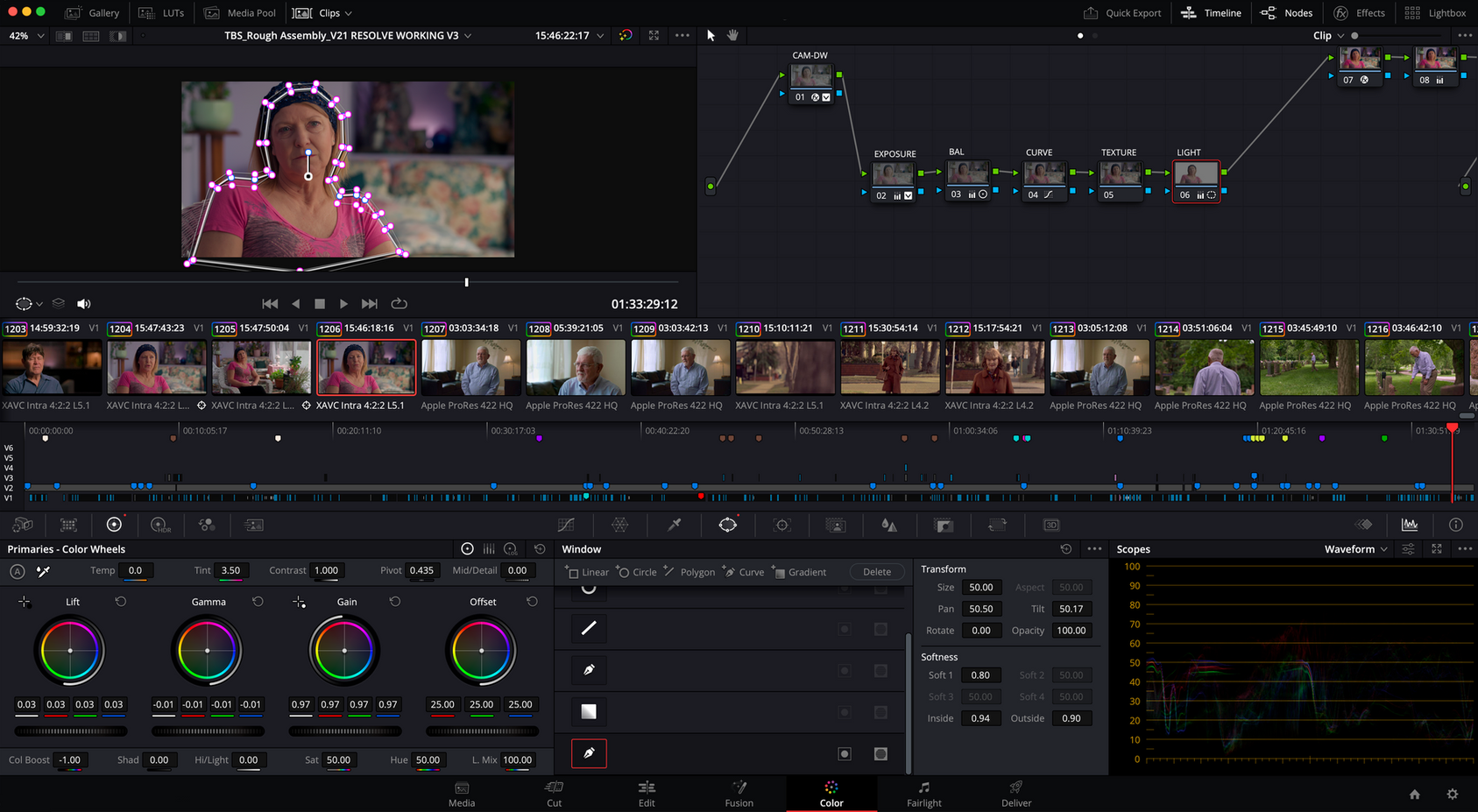Screen dimensions: 1478x812
Task: Select clip 1209 thumbnail
Action: [x=681, y=367]
